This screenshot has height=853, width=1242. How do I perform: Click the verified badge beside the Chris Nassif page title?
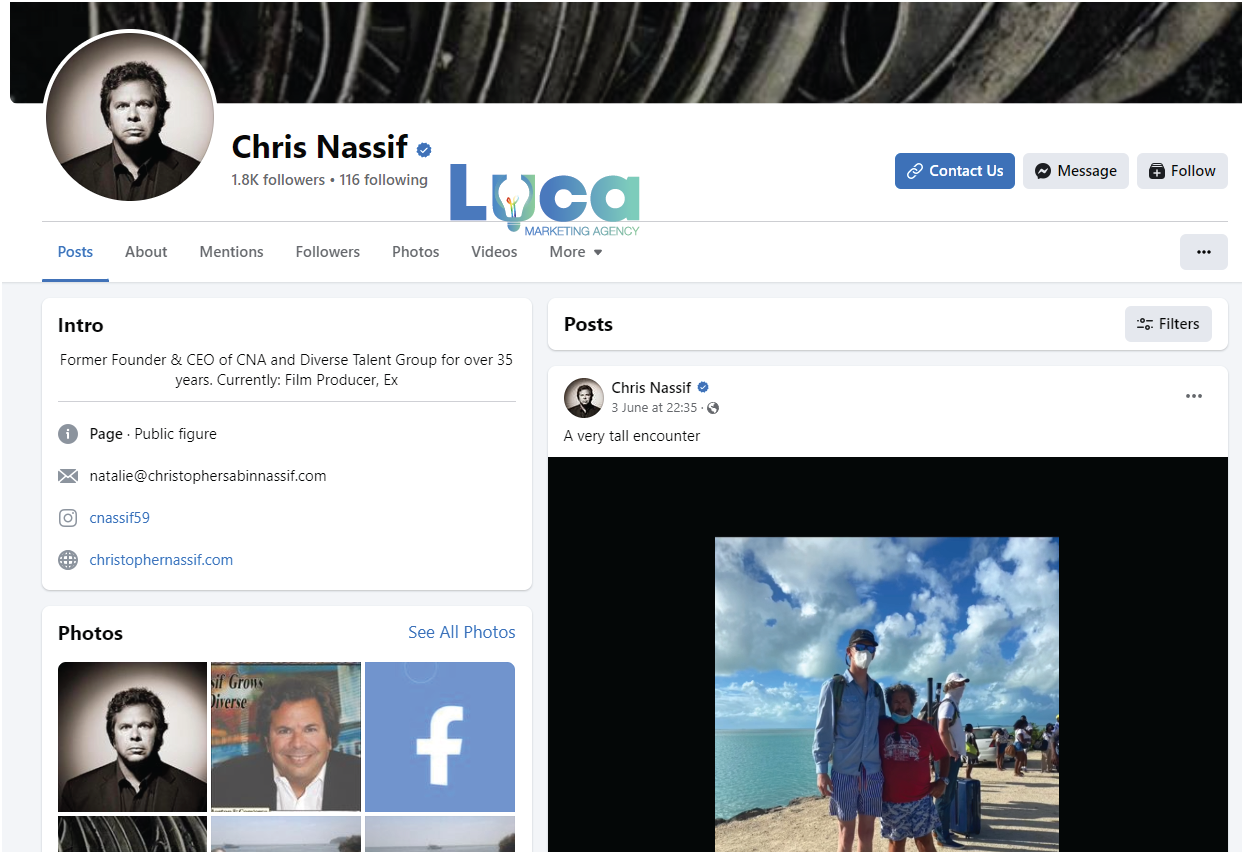pyautogui.click(x=424, y=150)
